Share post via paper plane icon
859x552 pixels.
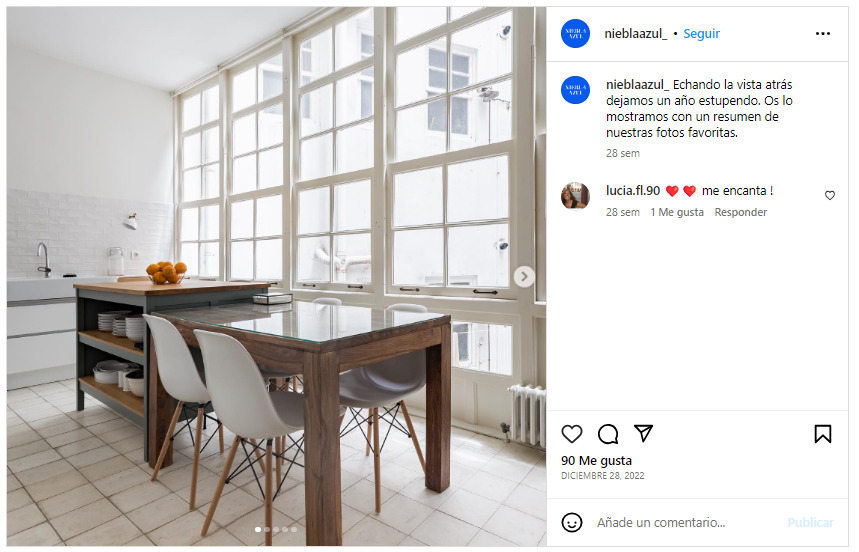coord(644,433)
